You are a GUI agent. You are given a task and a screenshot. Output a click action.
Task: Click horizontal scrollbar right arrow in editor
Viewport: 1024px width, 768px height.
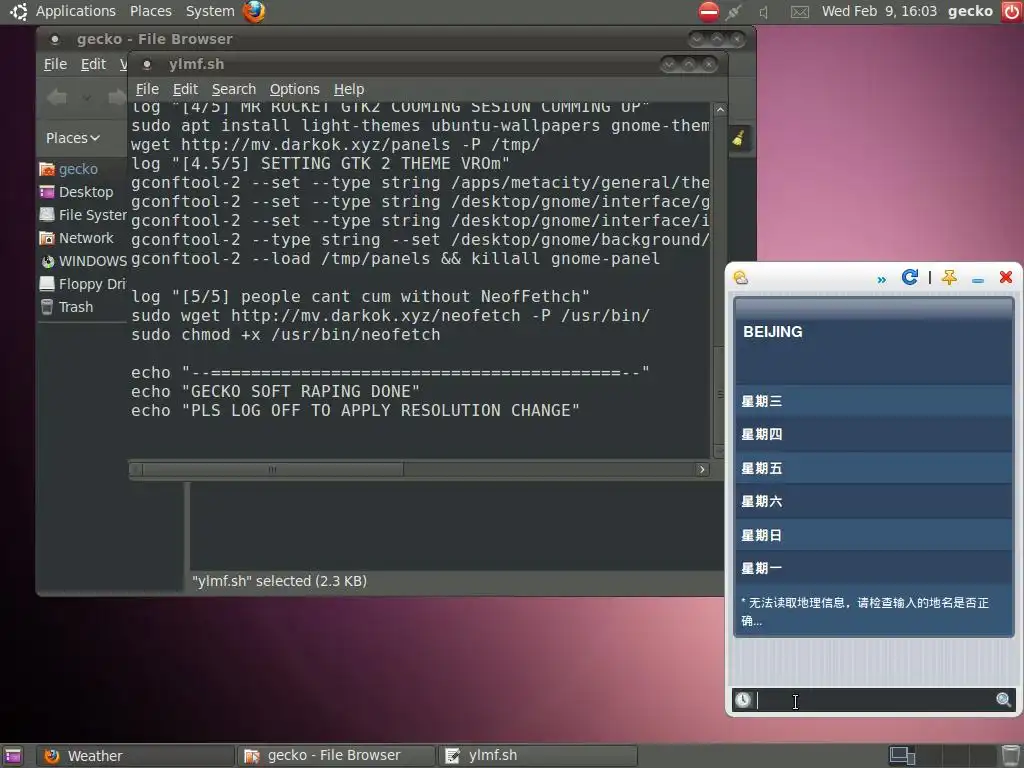702,469
